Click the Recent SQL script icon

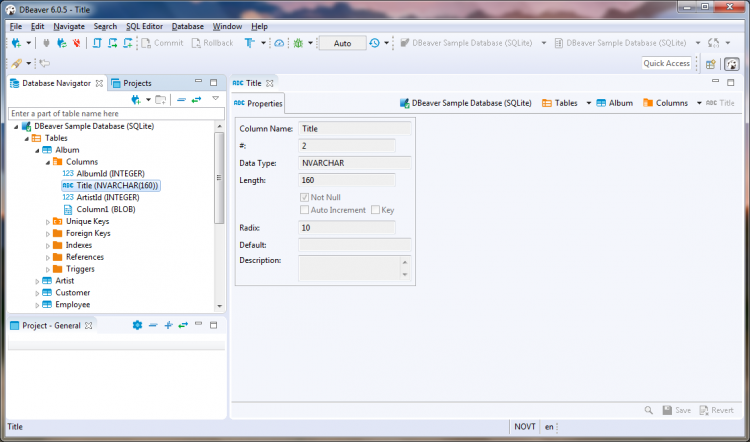click(x=112, y=43)
